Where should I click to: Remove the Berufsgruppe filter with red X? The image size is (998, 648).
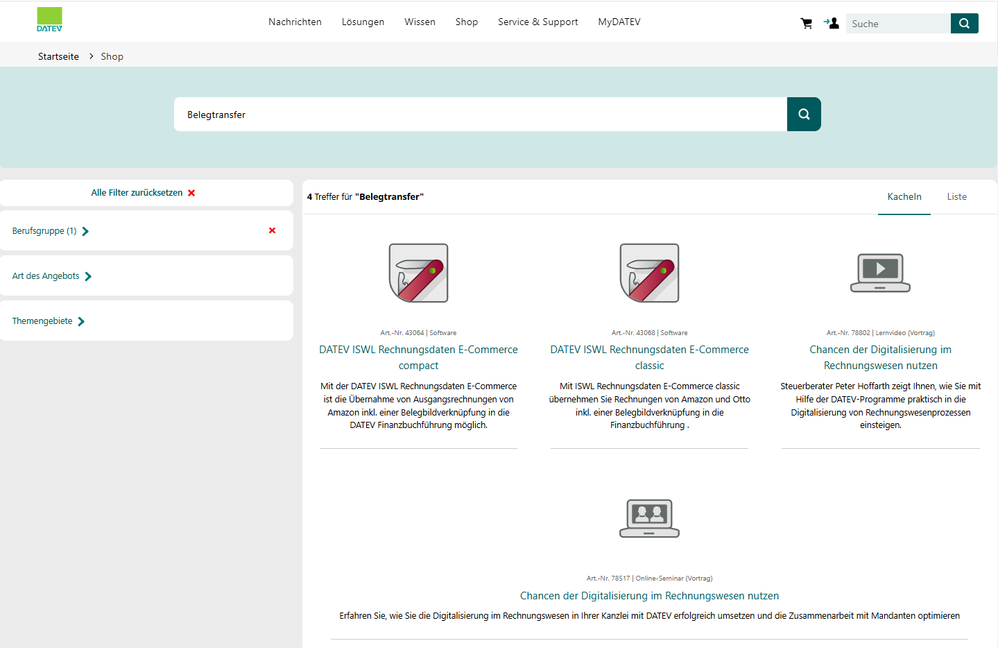point(272,230)
